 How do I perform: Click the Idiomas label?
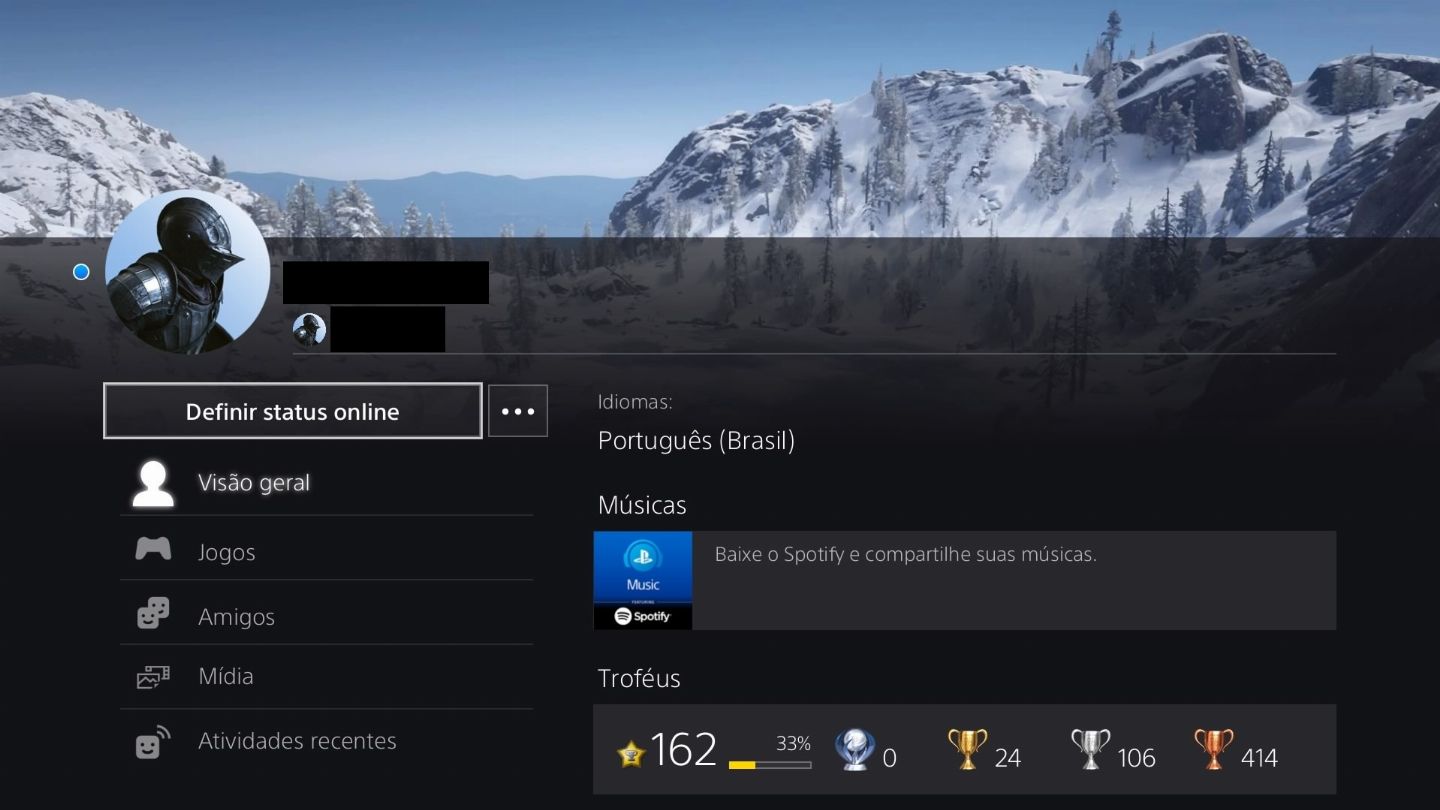point(635,402)
